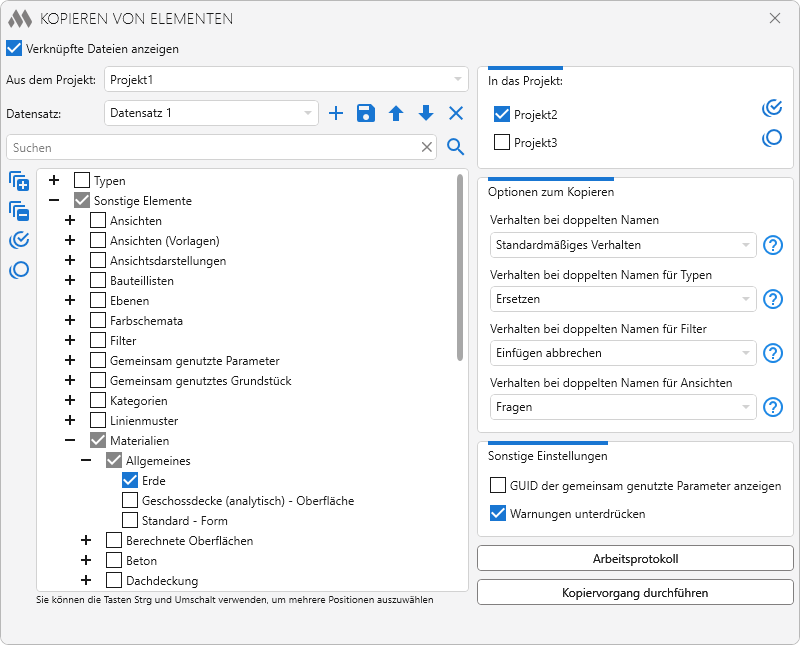Save the Datensatz with the floppy disk icon
Image resolution: width=800 pixels, height=645 pixels.
pyautogui.click(x=366, y=114)
